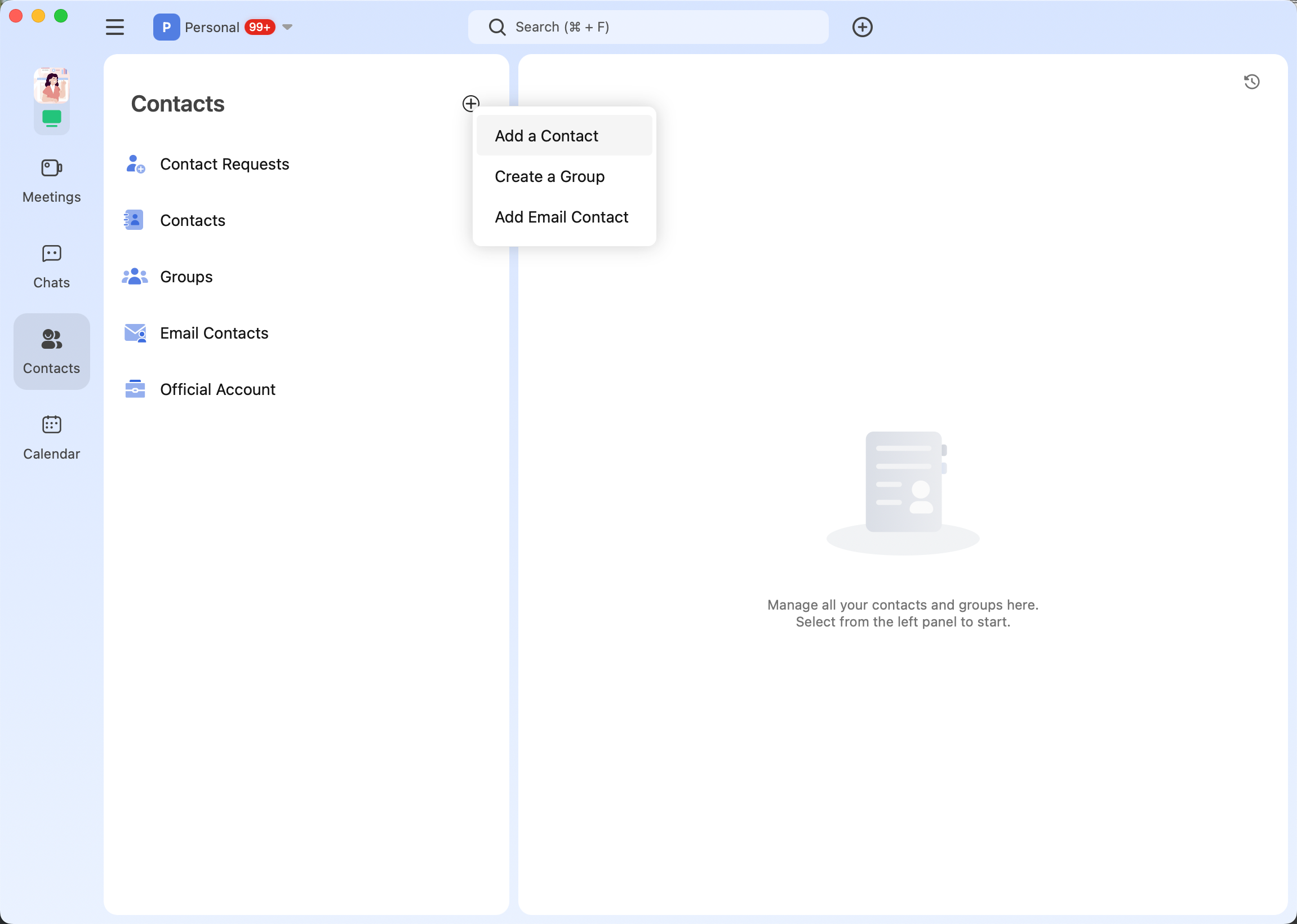Click the Contacts header plus icon
The width and height of the screenshot is (1297, 924).
470,103
